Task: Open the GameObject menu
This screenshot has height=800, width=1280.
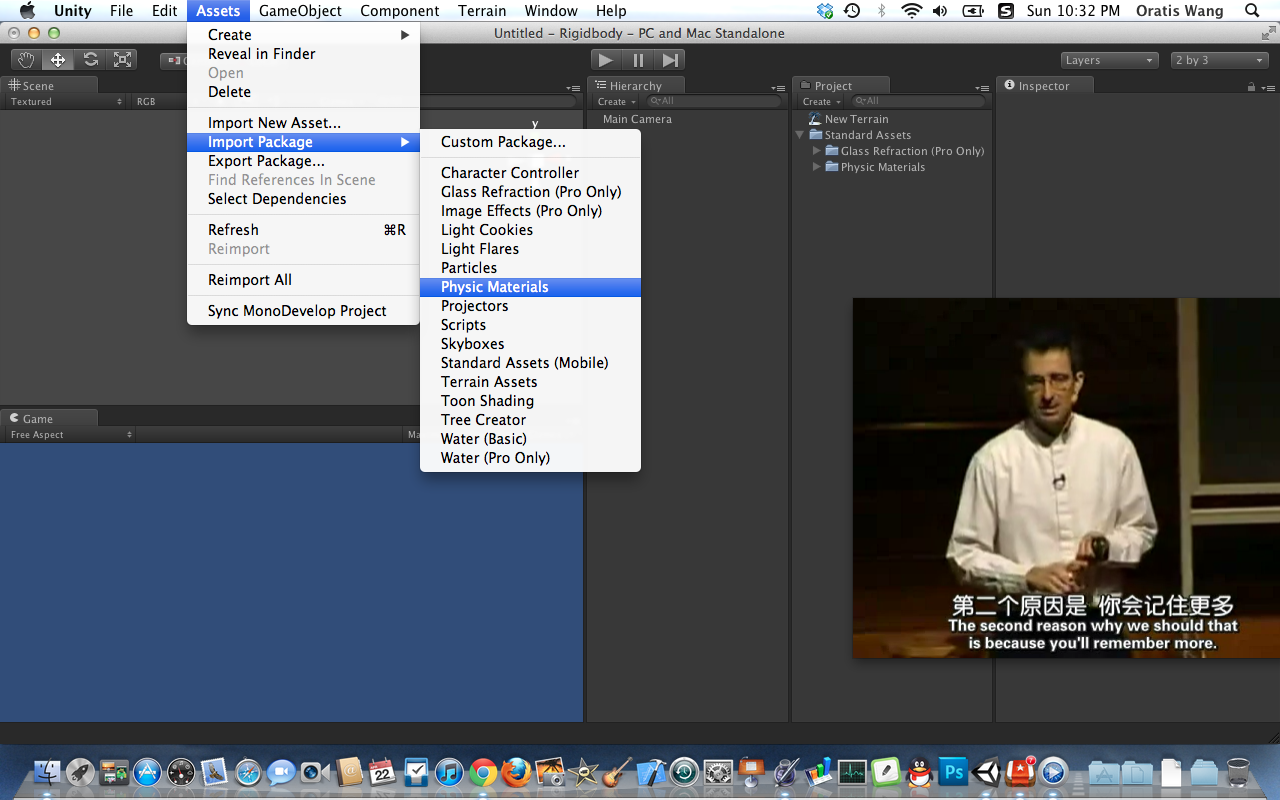Action: click(300, 11)
